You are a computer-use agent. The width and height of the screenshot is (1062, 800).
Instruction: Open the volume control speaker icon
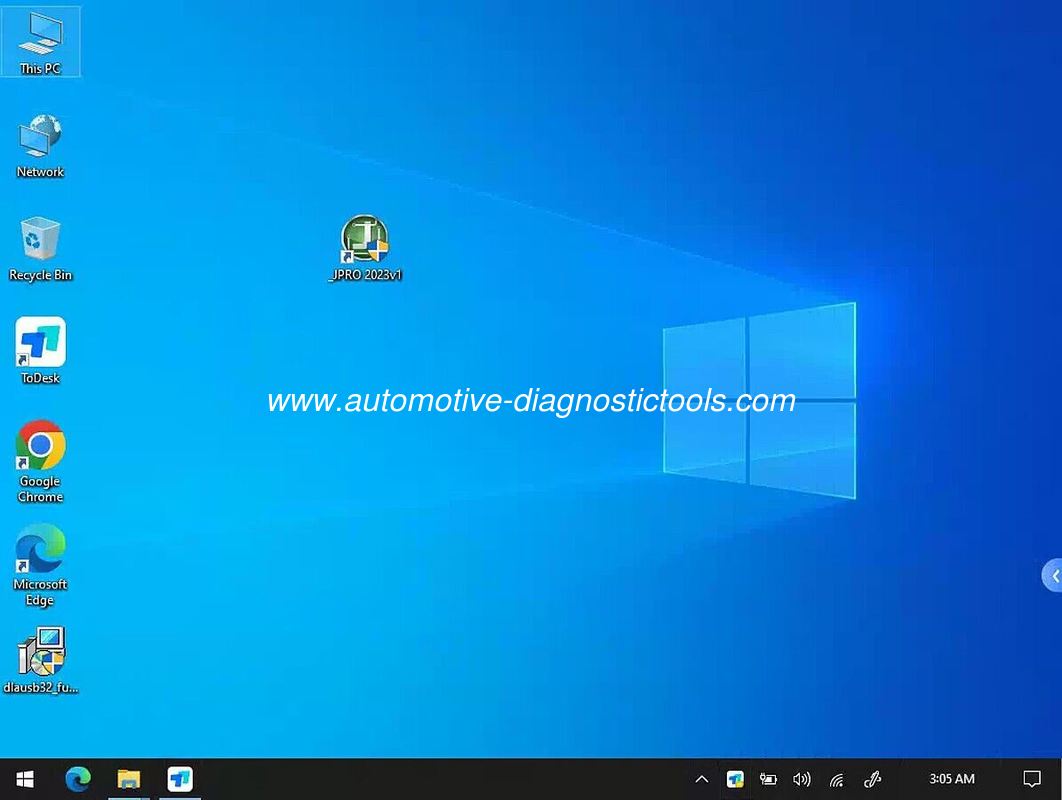[802, 779]
